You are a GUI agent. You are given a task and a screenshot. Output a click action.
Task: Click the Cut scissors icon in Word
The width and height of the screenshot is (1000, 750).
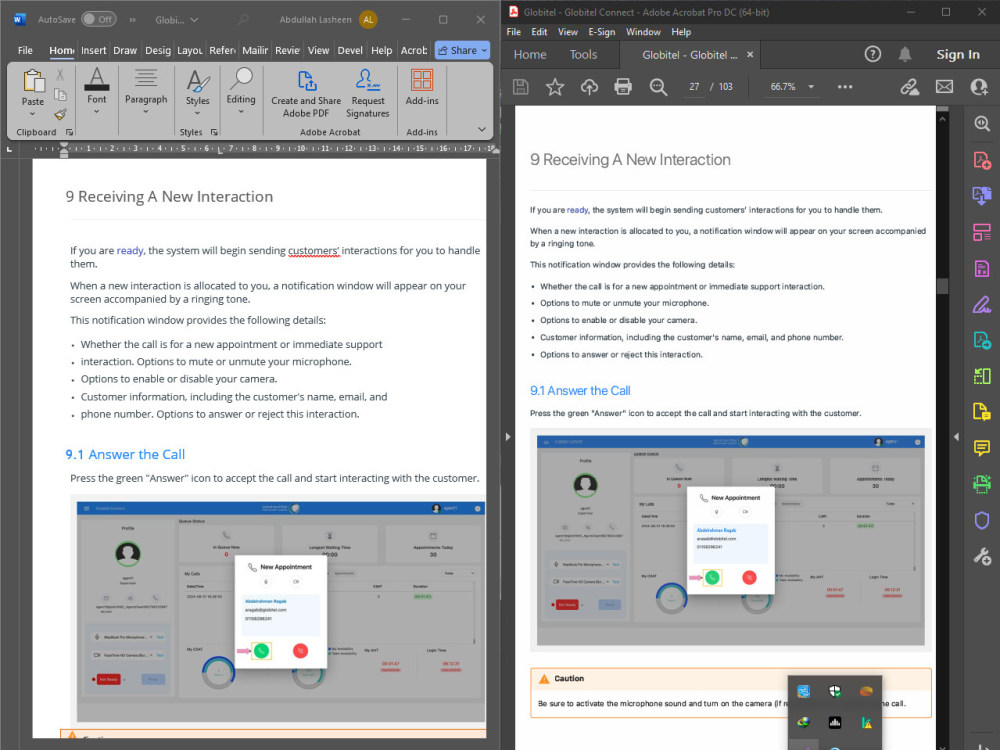pyautogui.click(x=60, y=75)
